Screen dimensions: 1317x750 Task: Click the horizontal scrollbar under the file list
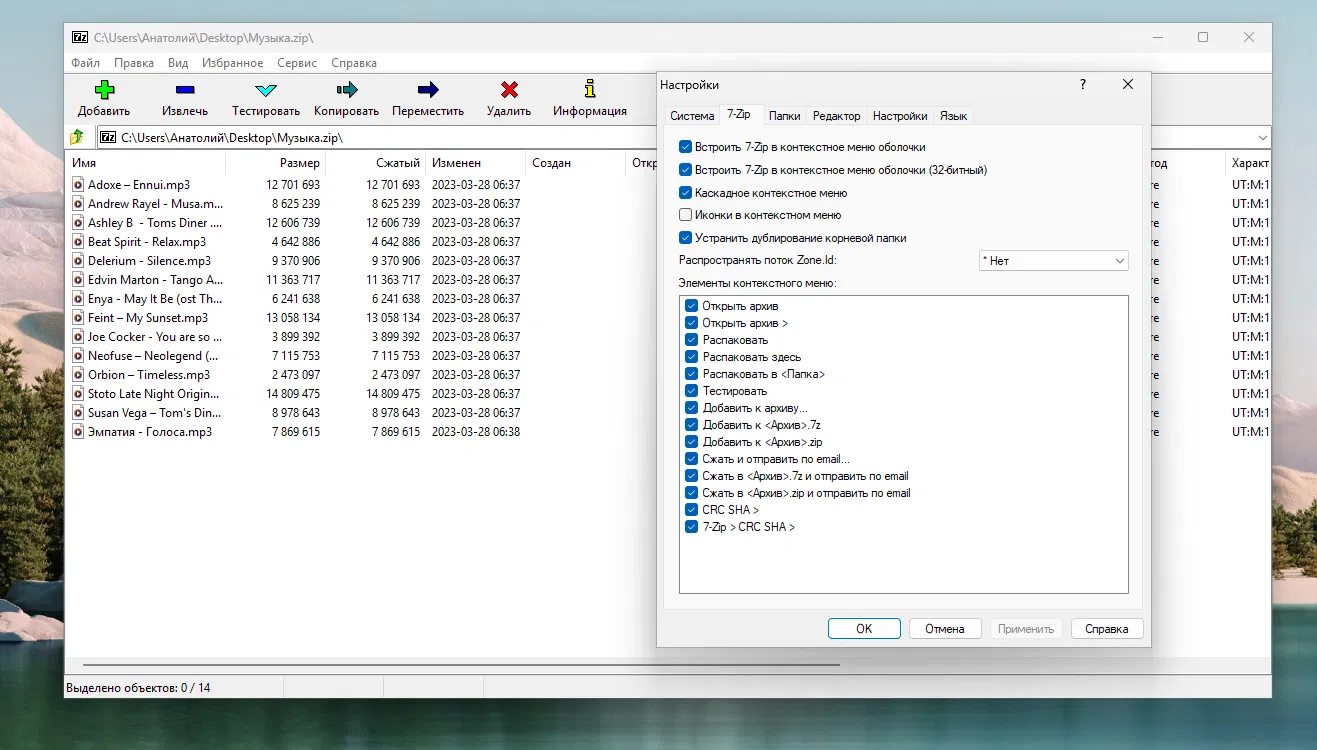click(461, 664)
